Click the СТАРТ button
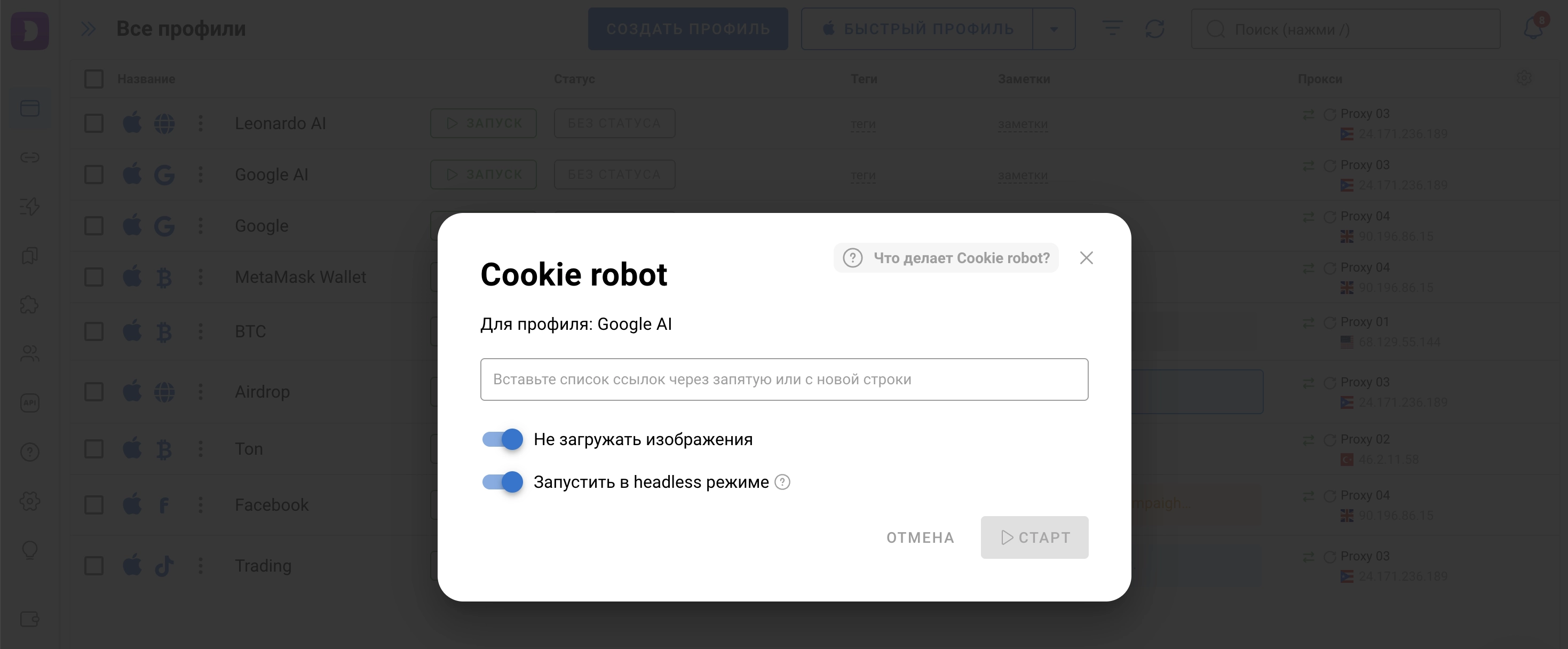Screen dimensions: 1568x649 coord(1034,537)
